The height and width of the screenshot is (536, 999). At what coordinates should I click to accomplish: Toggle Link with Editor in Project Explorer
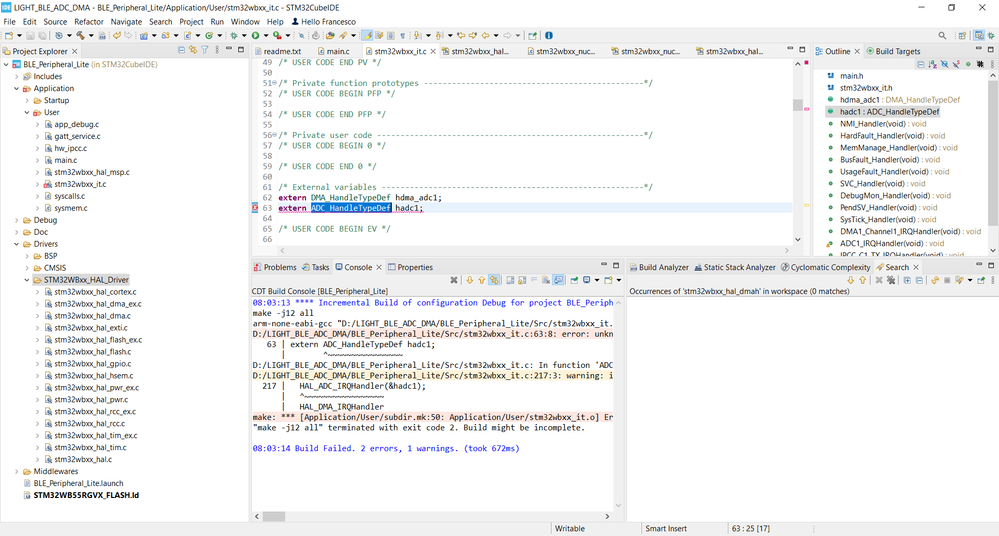[193, 50]
